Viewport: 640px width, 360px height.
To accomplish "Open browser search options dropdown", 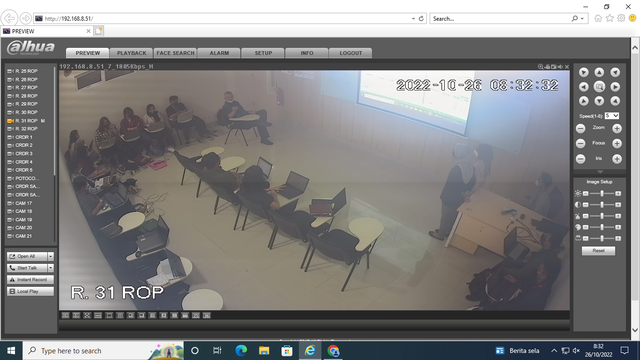I will click(582, 19).
